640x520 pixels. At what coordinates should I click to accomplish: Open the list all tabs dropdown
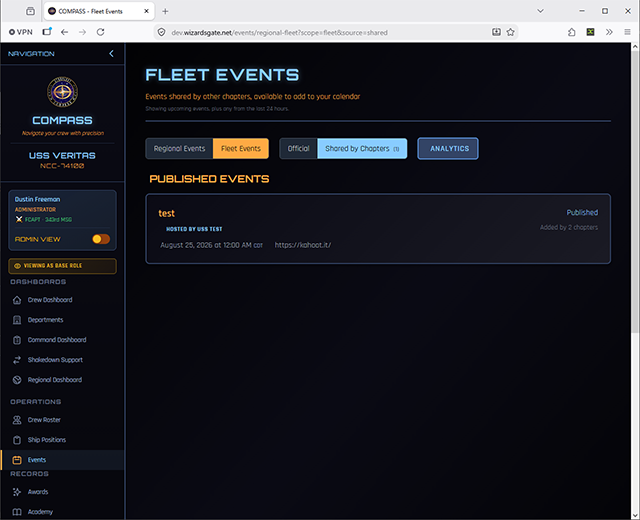[540, 11]
